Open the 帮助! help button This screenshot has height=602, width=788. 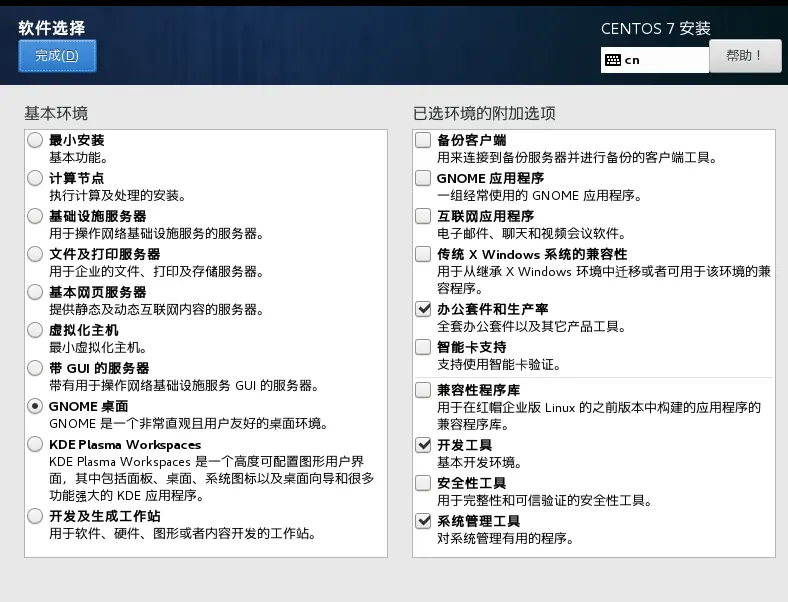745,56
